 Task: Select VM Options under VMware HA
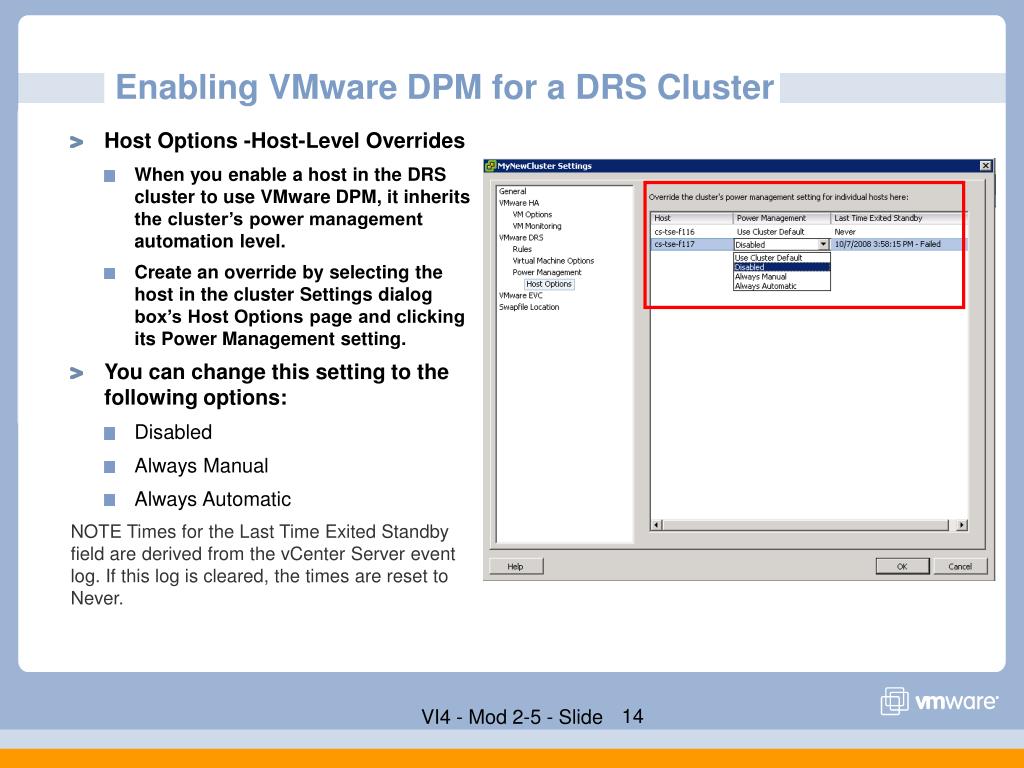coord(532,214)
